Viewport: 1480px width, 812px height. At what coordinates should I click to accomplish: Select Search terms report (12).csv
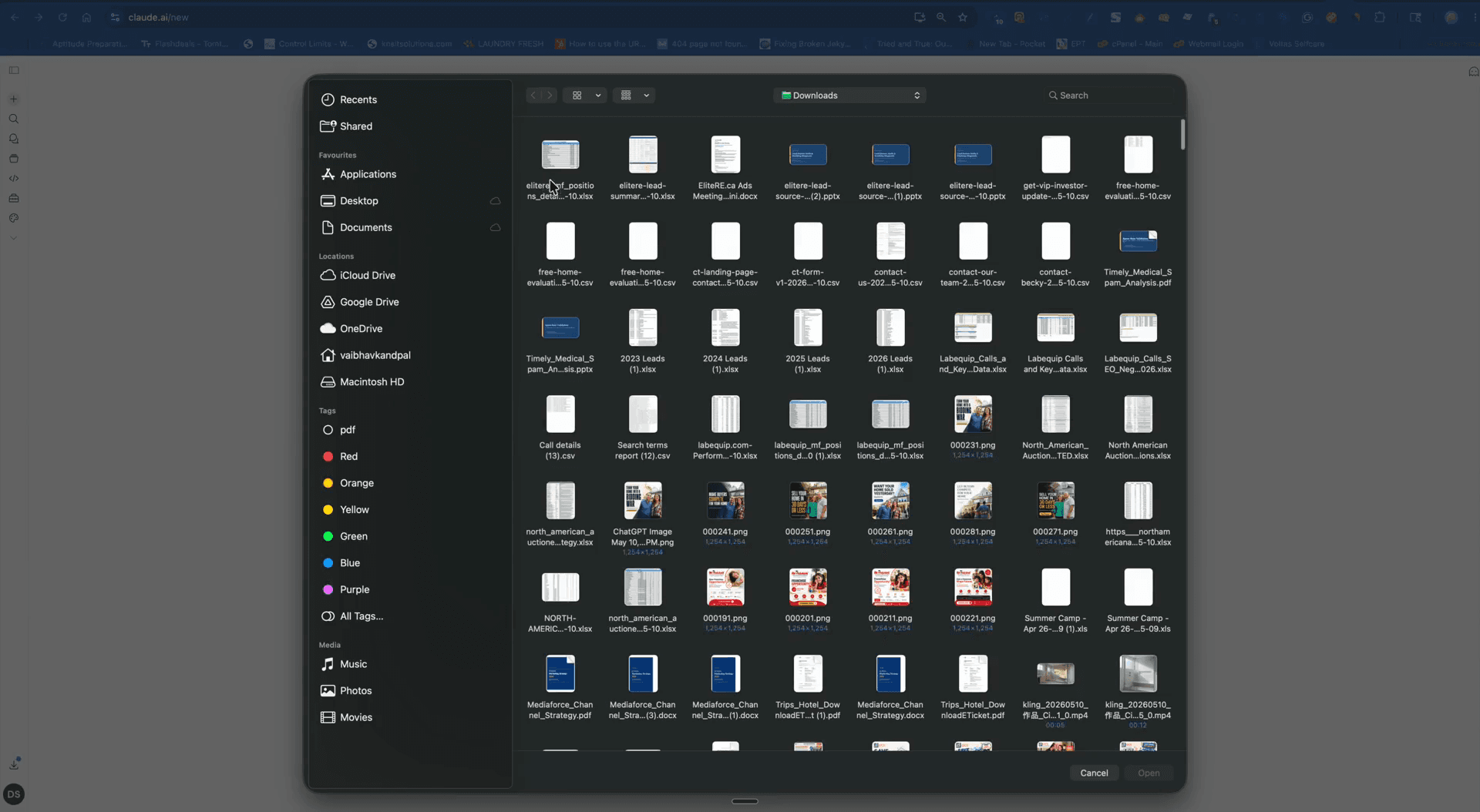tap(643, 428)
